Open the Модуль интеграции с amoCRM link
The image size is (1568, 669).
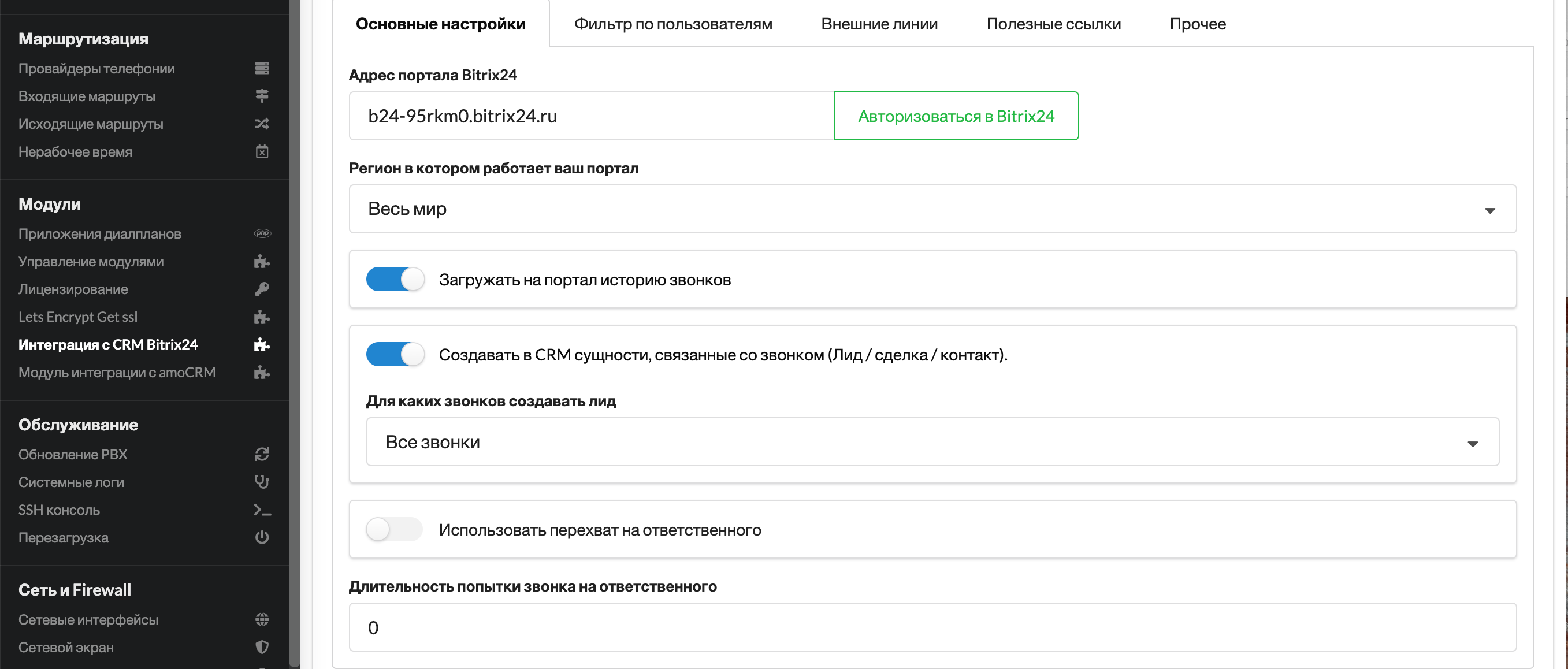click(x=117, y=372)
